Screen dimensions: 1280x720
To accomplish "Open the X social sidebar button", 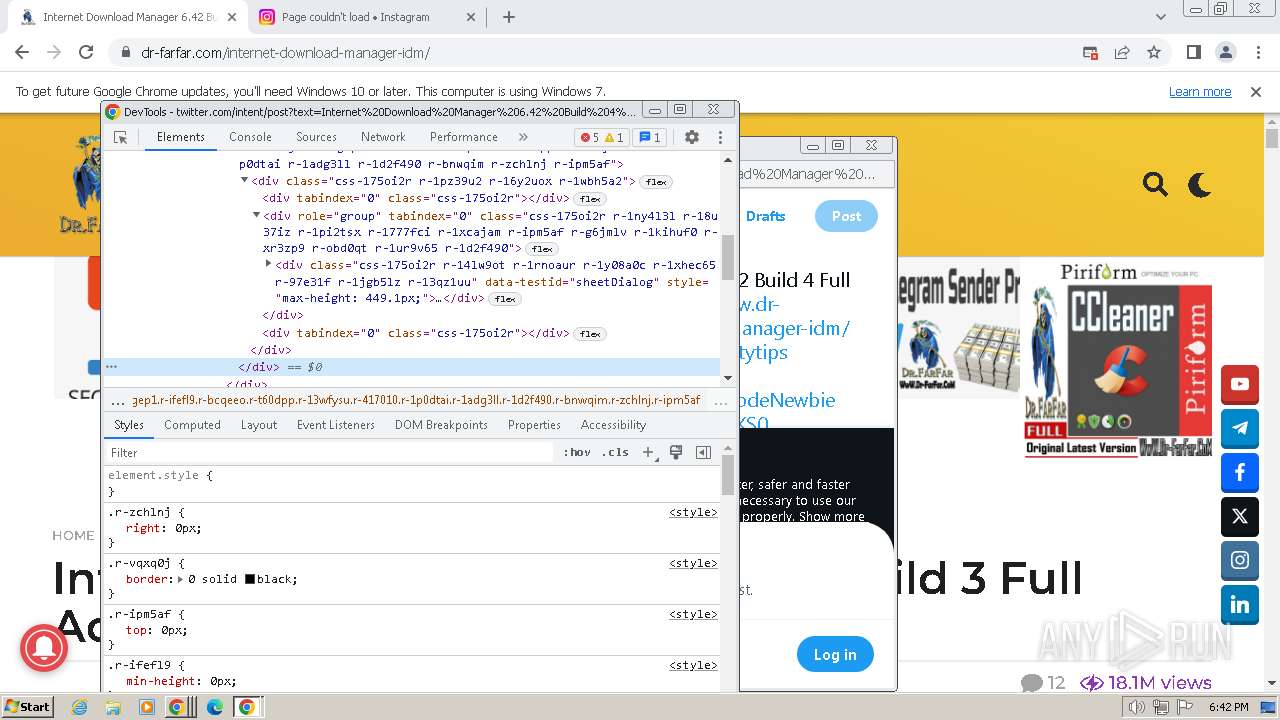I will coord(1240,516).
